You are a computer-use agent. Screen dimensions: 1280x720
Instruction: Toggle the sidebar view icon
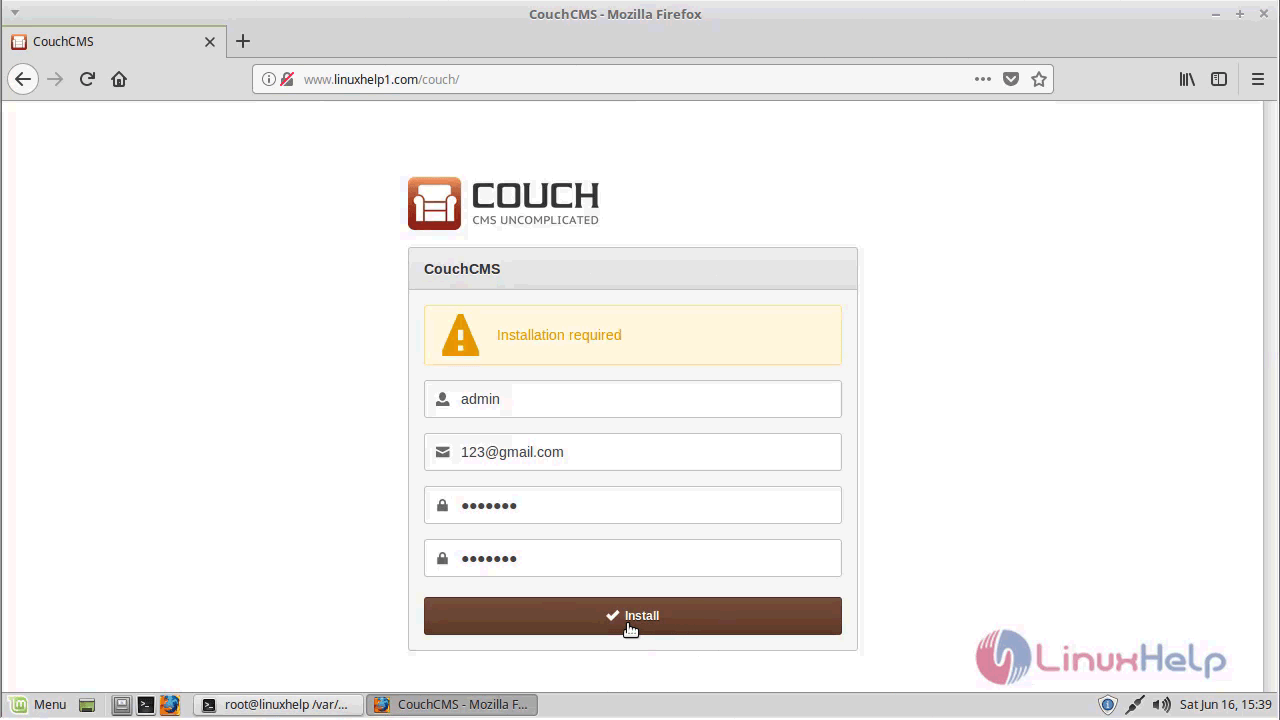[x=1219, y=79]
